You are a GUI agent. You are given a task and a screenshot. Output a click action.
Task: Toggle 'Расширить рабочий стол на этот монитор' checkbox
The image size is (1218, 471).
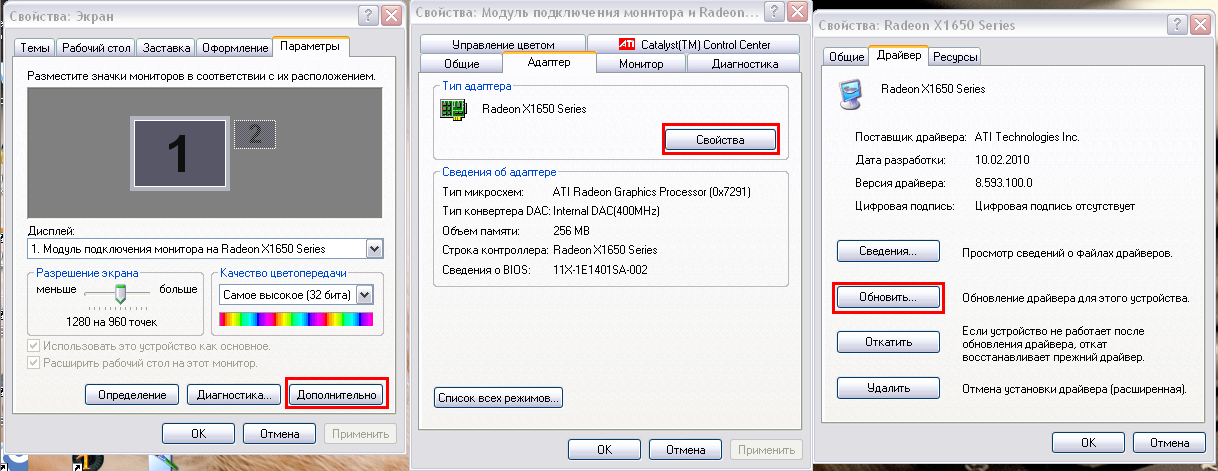[x=34, y=363]
